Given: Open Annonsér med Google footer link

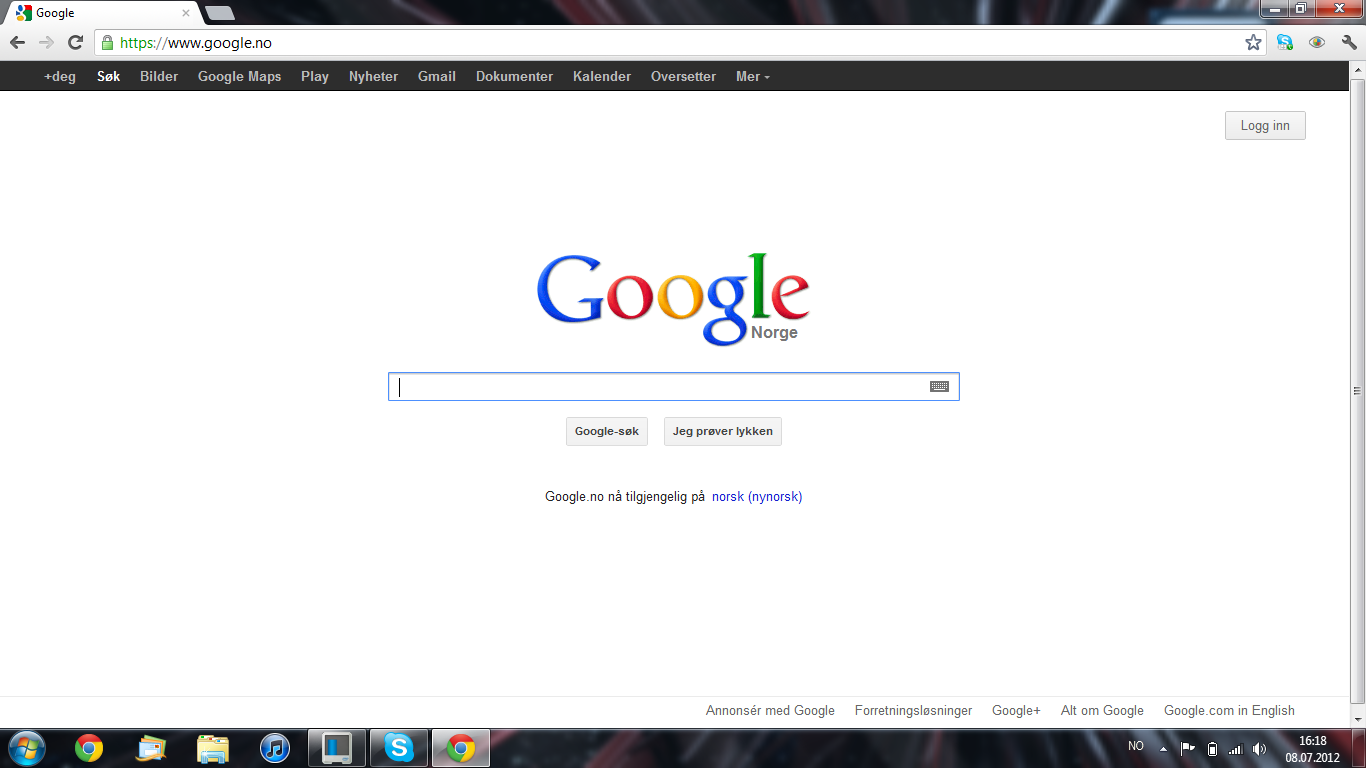Looking at the screenshot, I should [770, 710].
